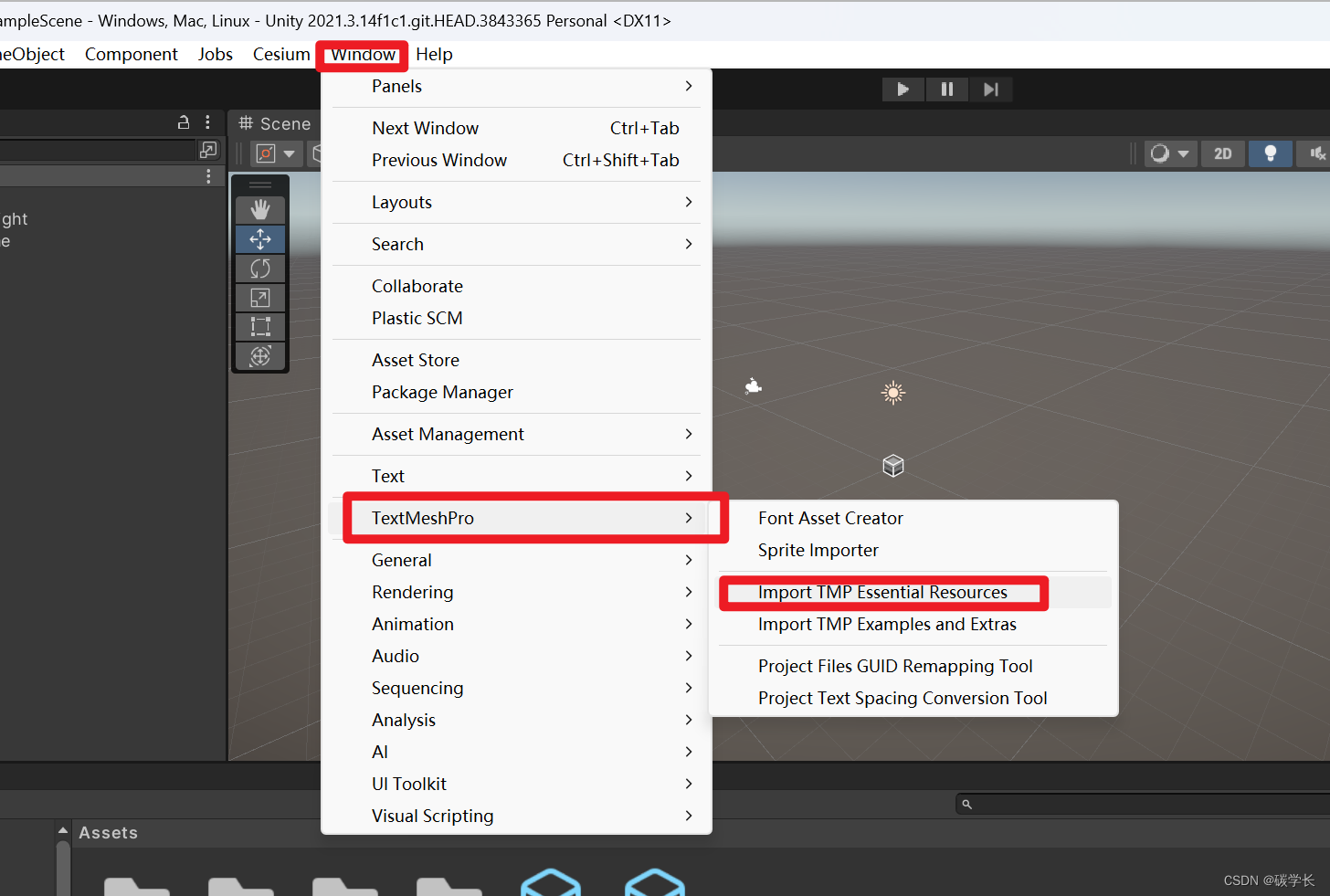Viewport: 1330px width, 896px height.
Task: Open the Help menu
Action: tap(434, 54)
